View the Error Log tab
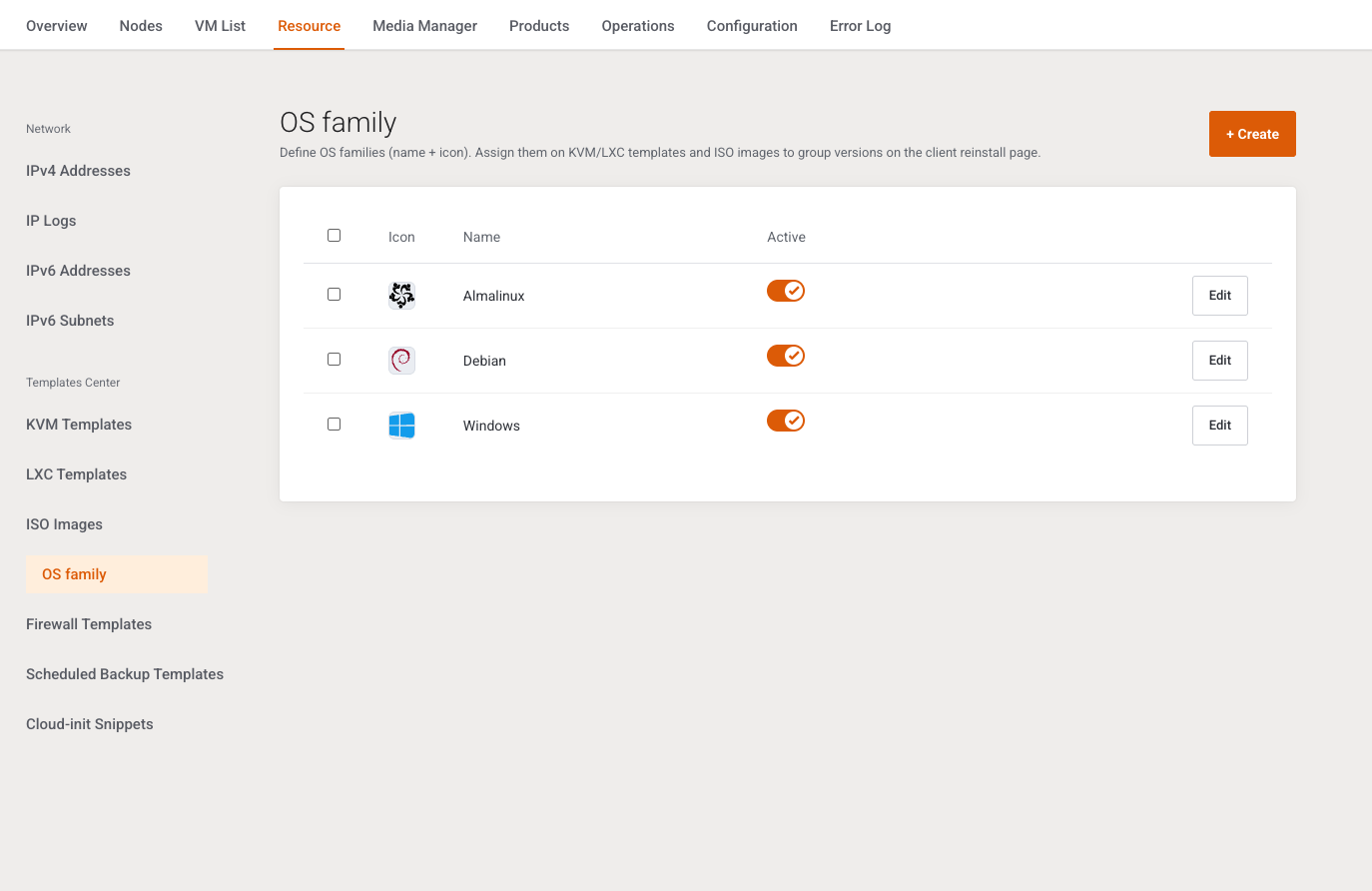This screenshot has height=891, width=1372. tap(861, 26)
